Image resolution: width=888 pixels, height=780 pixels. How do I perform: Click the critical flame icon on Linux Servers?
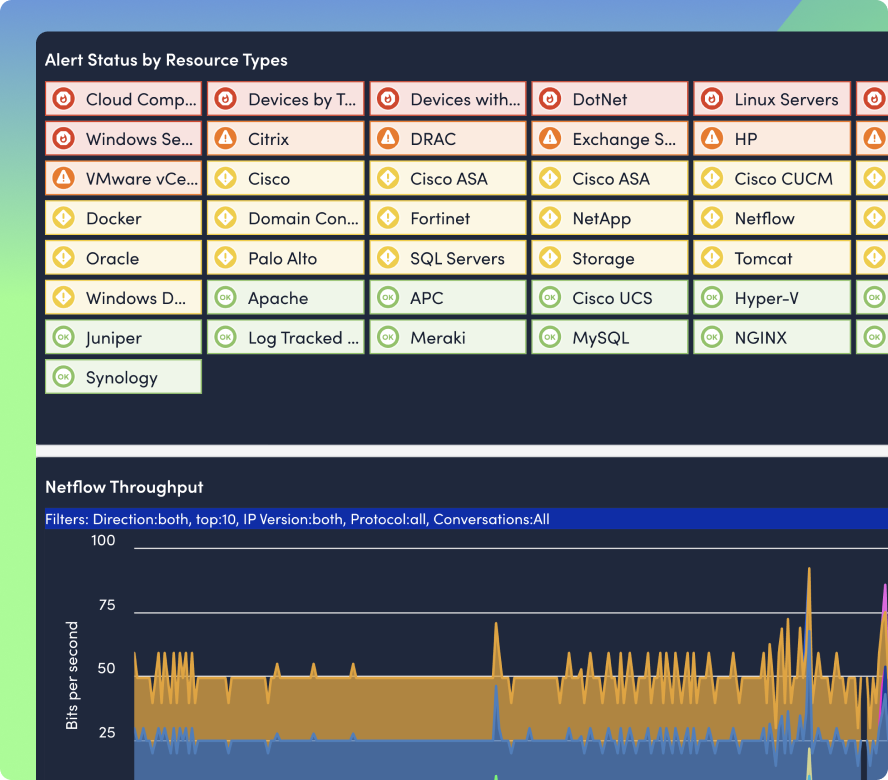click(712, 99)
